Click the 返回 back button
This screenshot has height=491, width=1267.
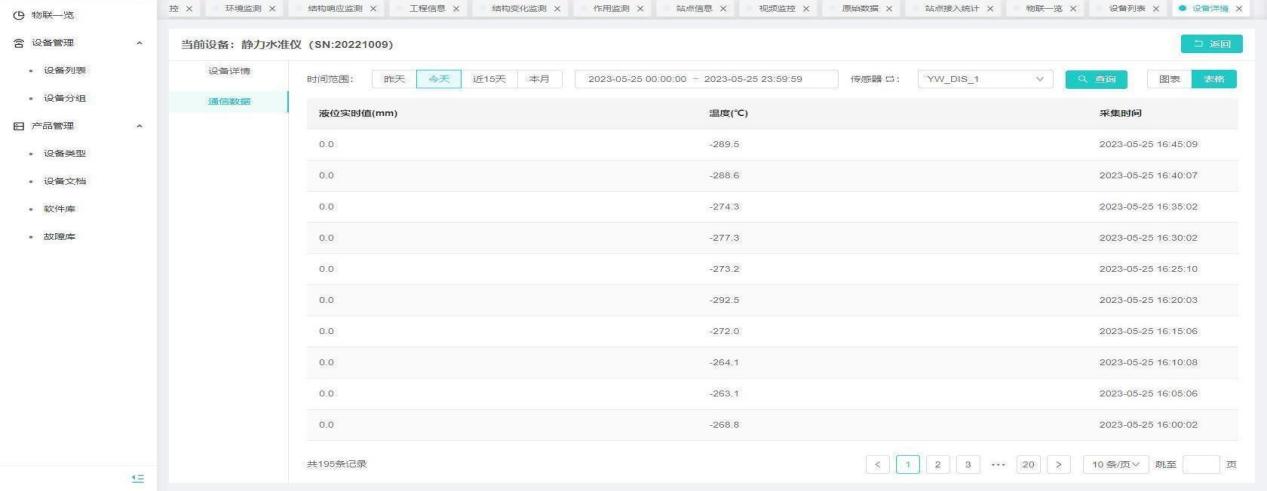[1212, 43]
